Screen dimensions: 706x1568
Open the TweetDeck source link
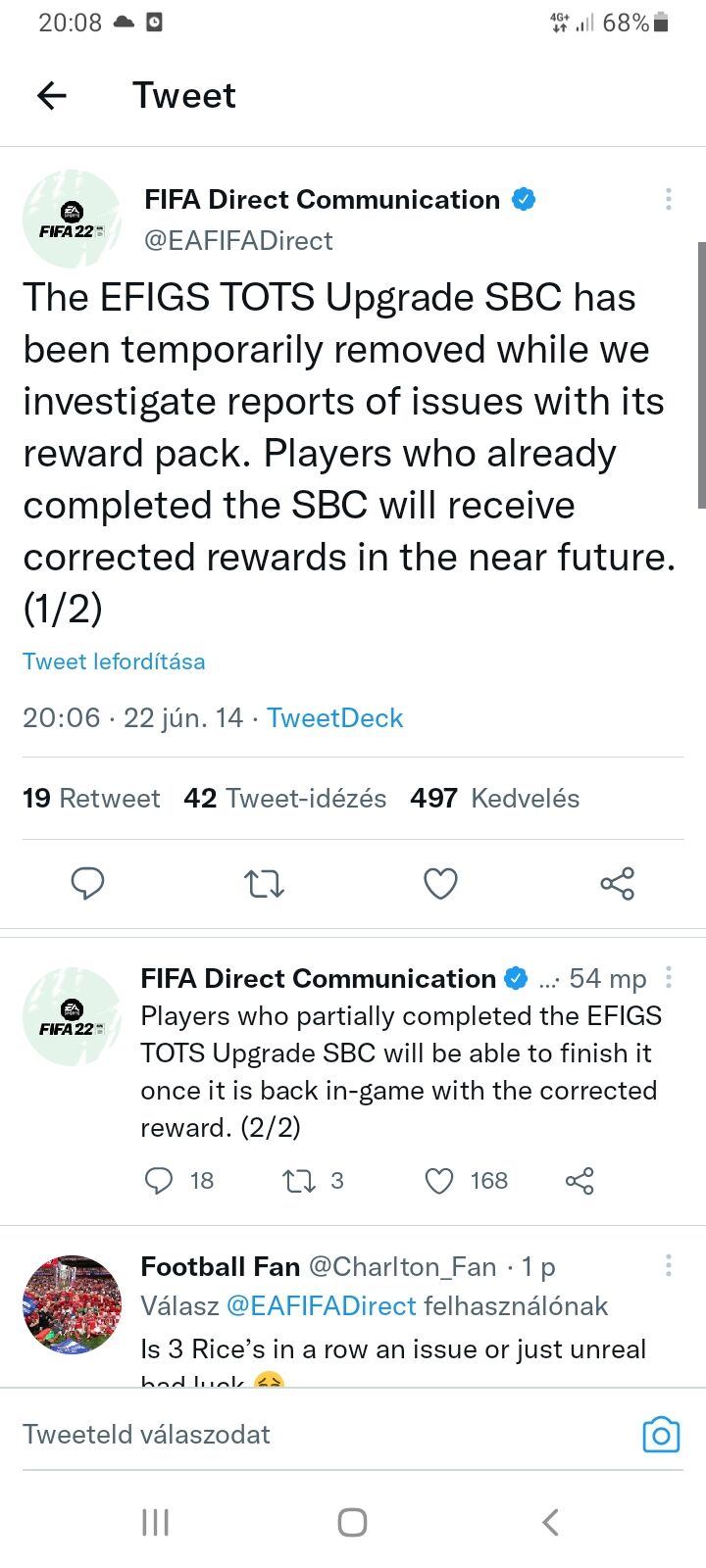tap(334, 718)
